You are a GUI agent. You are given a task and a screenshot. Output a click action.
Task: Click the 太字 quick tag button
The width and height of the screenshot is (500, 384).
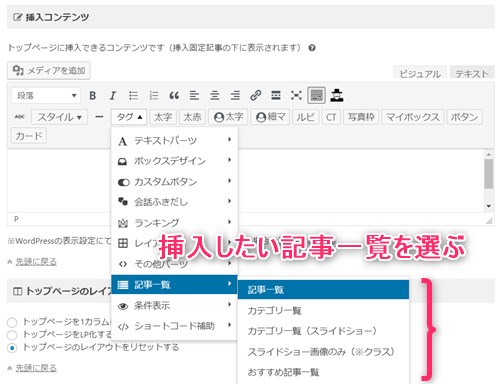tap(163, 117)
